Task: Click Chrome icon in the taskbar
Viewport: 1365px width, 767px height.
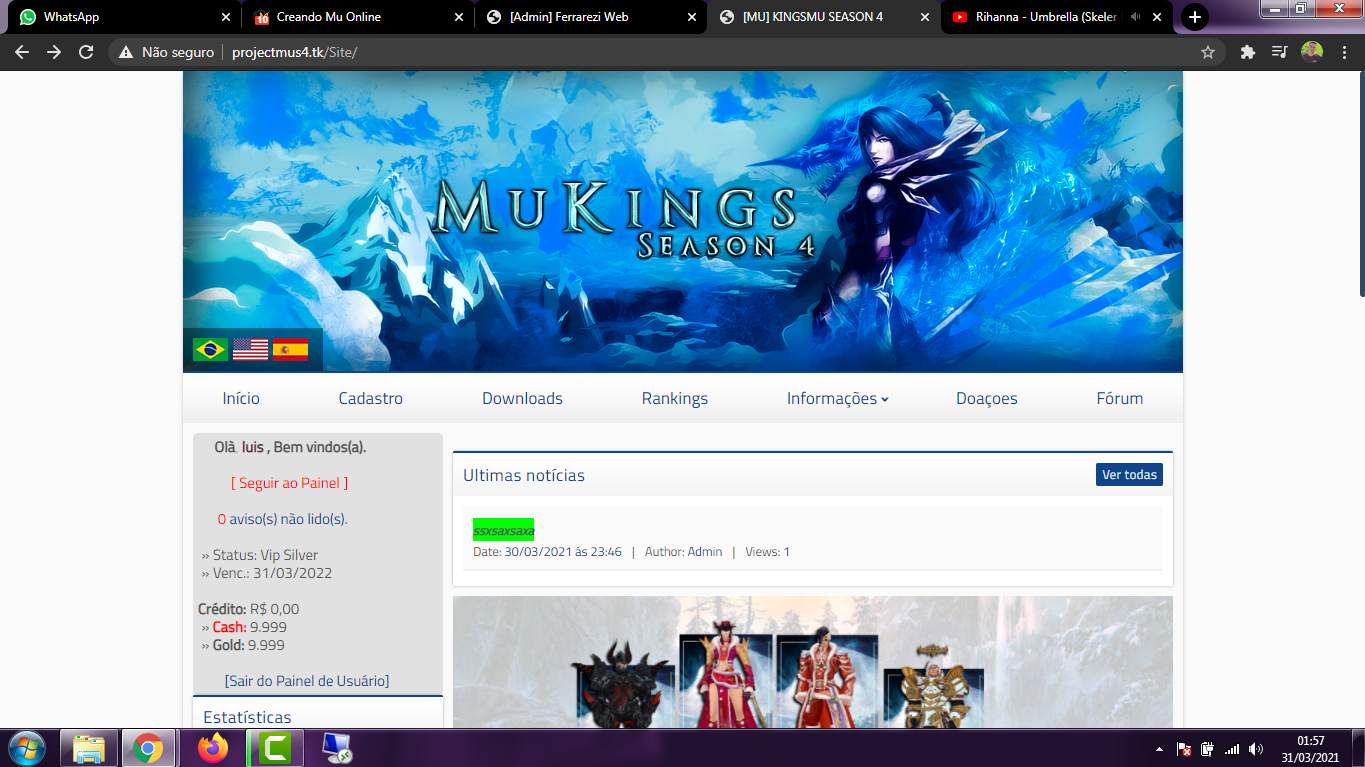Action: coord(148,748)
